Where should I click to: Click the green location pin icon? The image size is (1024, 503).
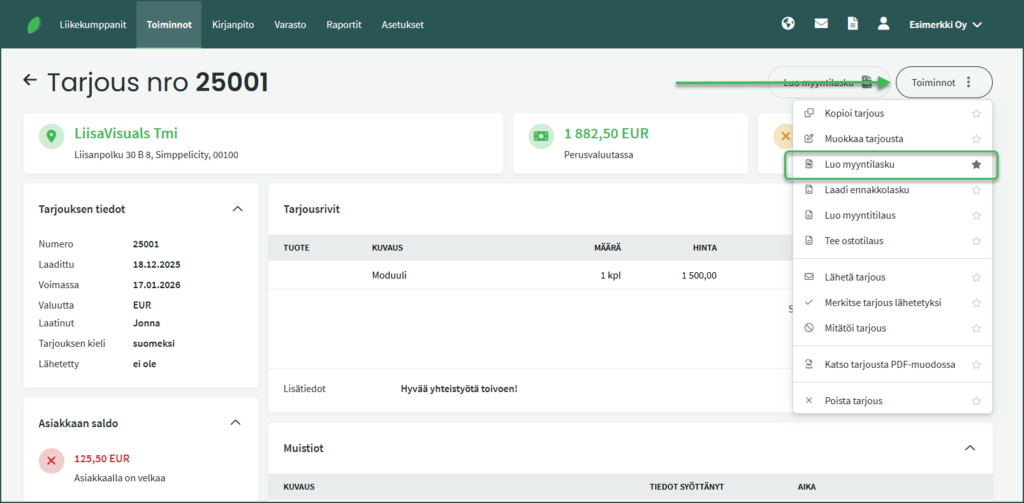[52, 136]
